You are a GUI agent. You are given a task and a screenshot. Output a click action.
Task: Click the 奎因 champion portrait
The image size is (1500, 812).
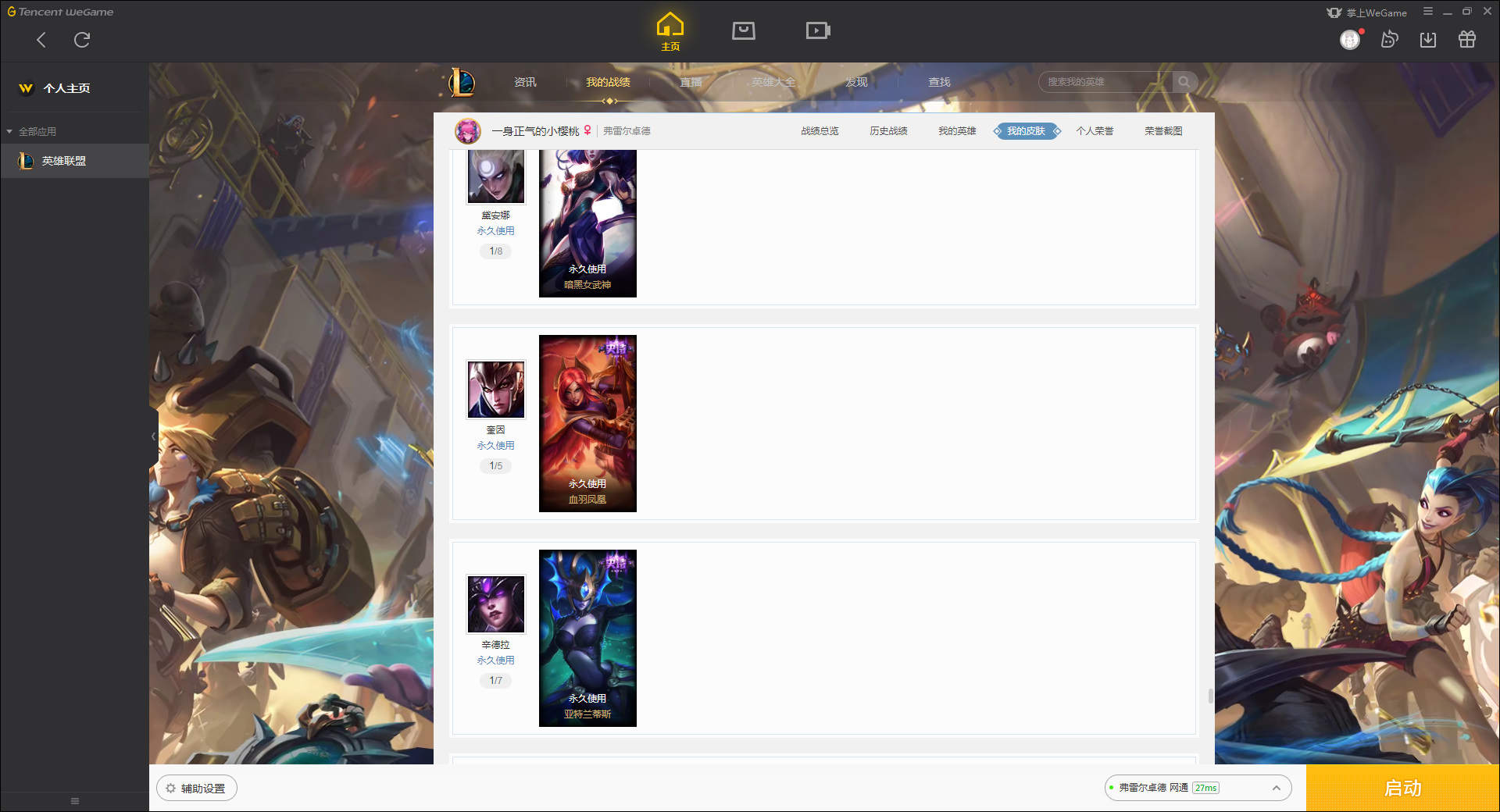tap(496, 390)
